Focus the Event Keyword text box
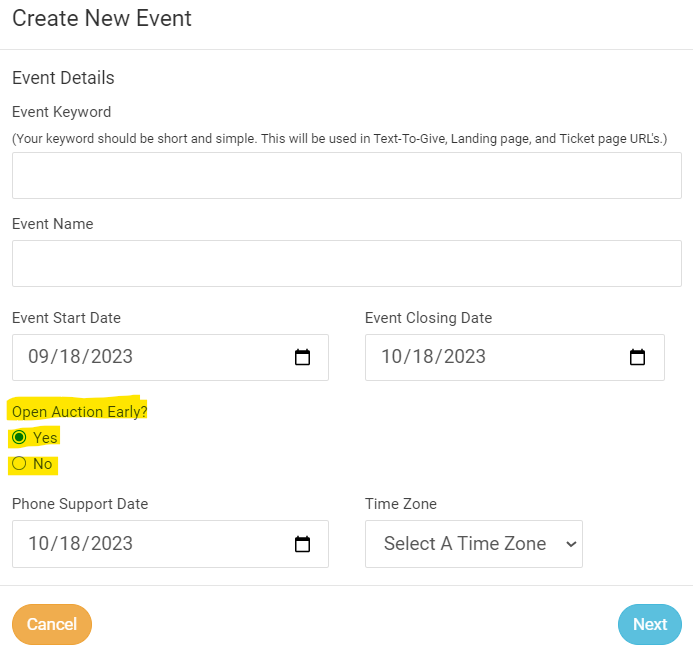This screenshot has width=693, height=655. pyautogui.click(x=346, y=175)
